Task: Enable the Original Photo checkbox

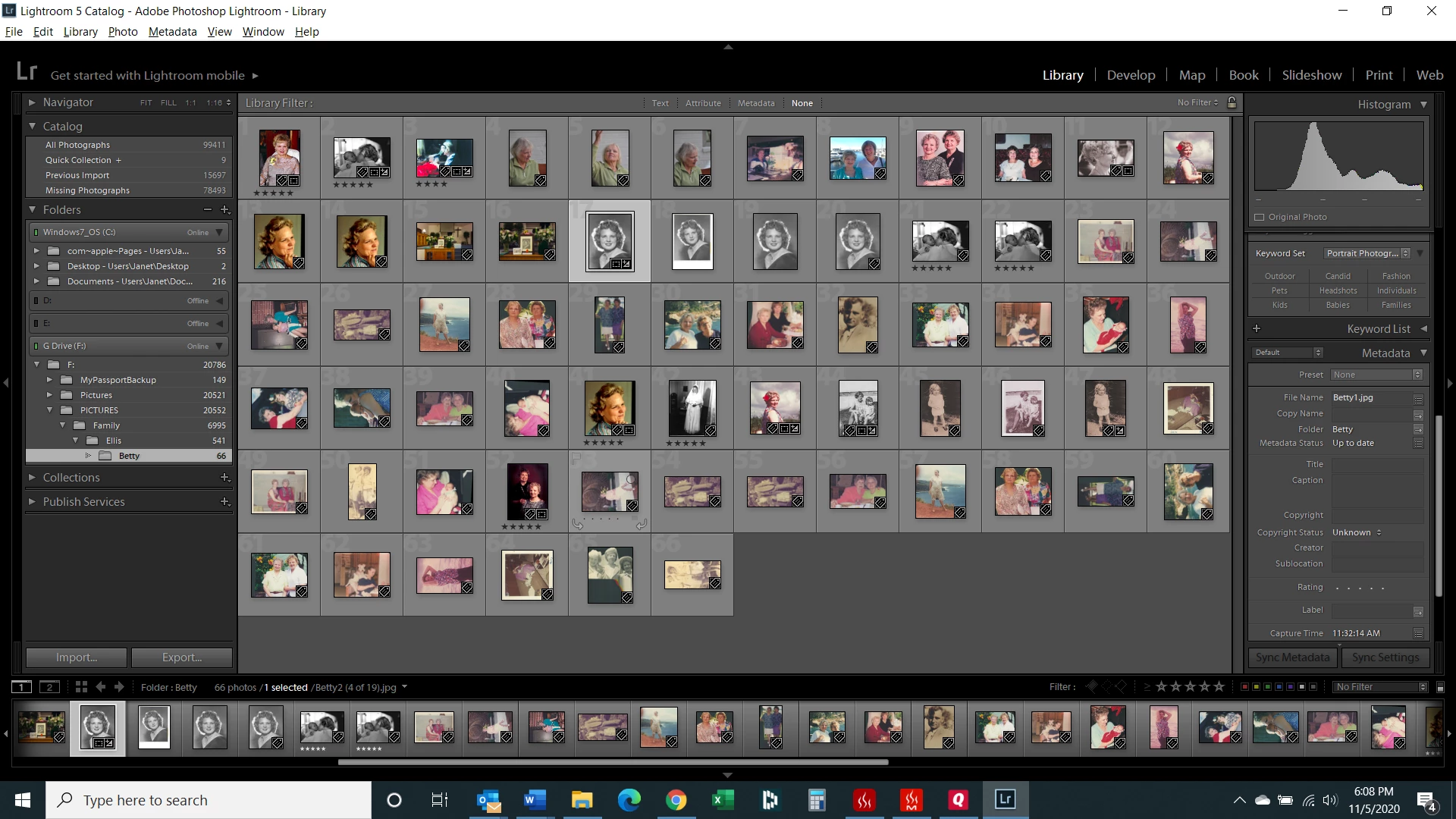Action: (x=1260, y=217)
